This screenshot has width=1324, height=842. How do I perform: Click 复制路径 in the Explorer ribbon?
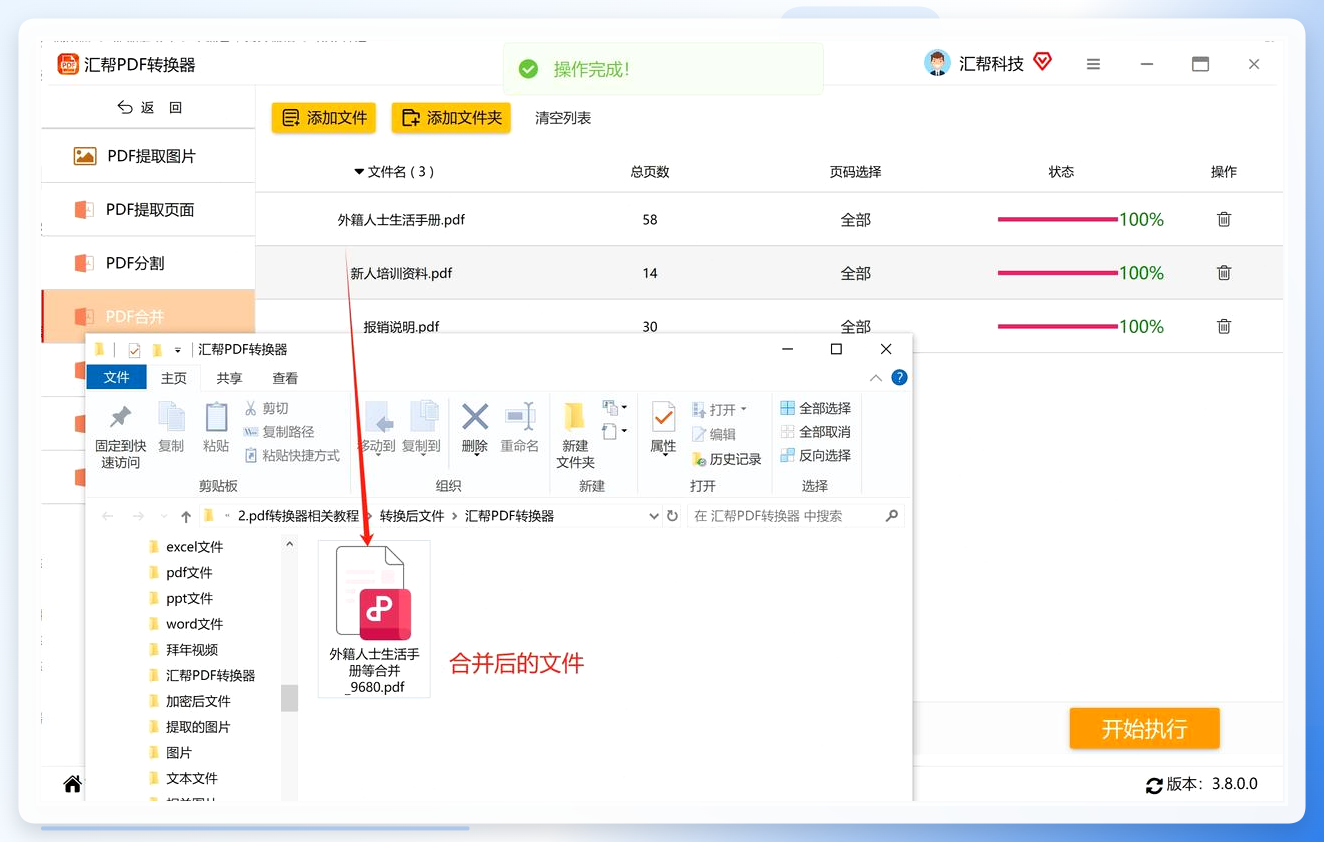279,432
